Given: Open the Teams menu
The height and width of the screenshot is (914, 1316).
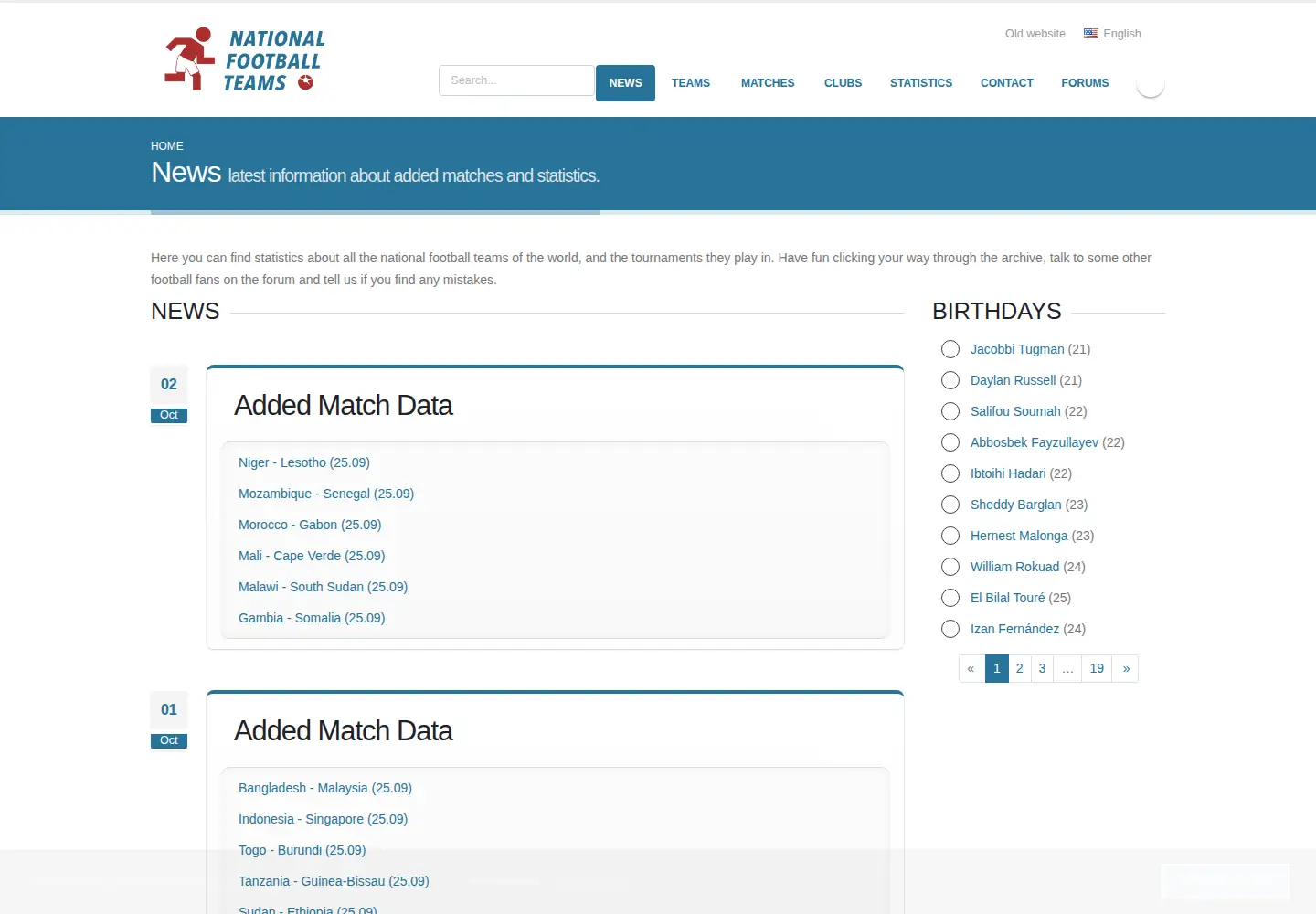Looking at the screenshot, I should (x=691, y=83).
